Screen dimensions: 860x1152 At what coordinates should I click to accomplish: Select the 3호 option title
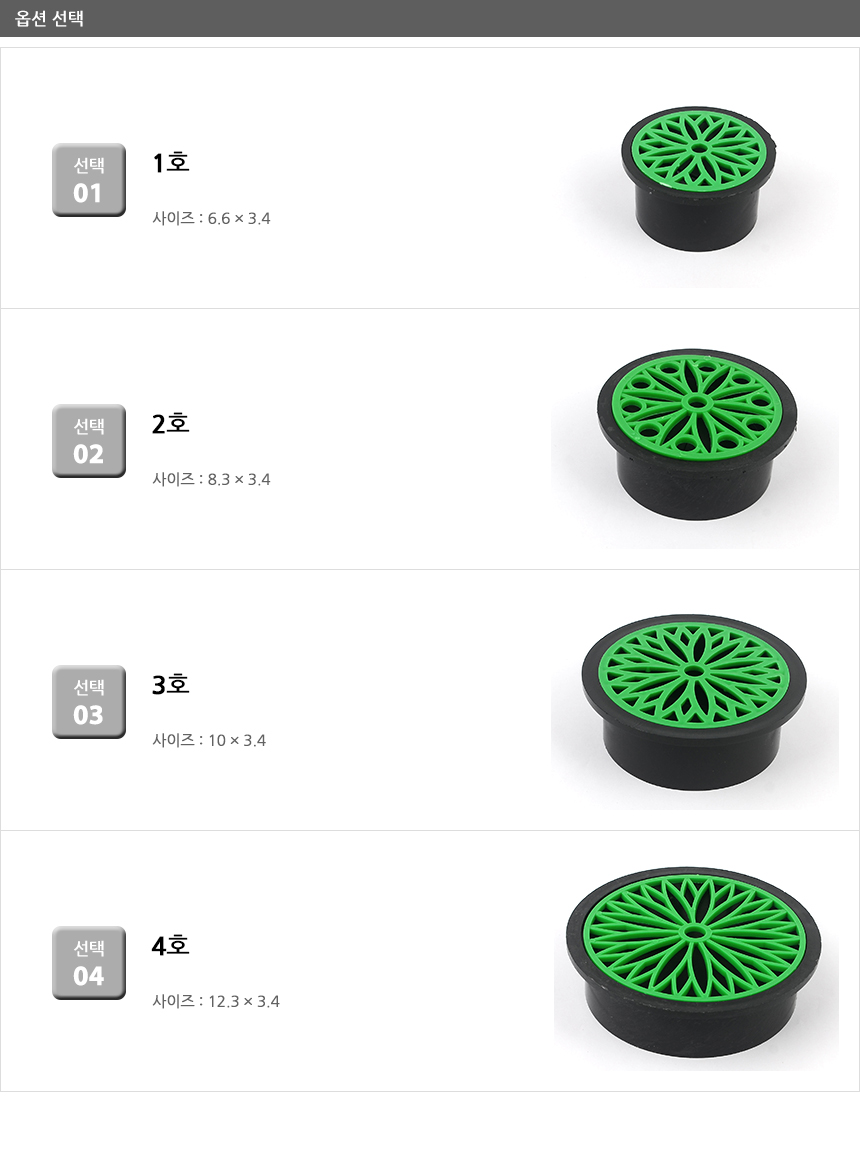coord(171,684)
